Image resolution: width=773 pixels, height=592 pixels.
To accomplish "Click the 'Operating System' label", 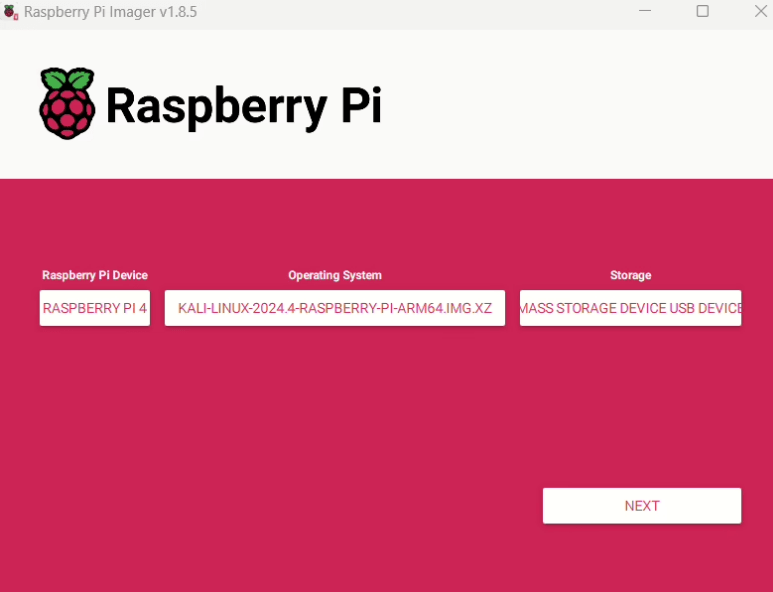I will click(x=335, y=275).
